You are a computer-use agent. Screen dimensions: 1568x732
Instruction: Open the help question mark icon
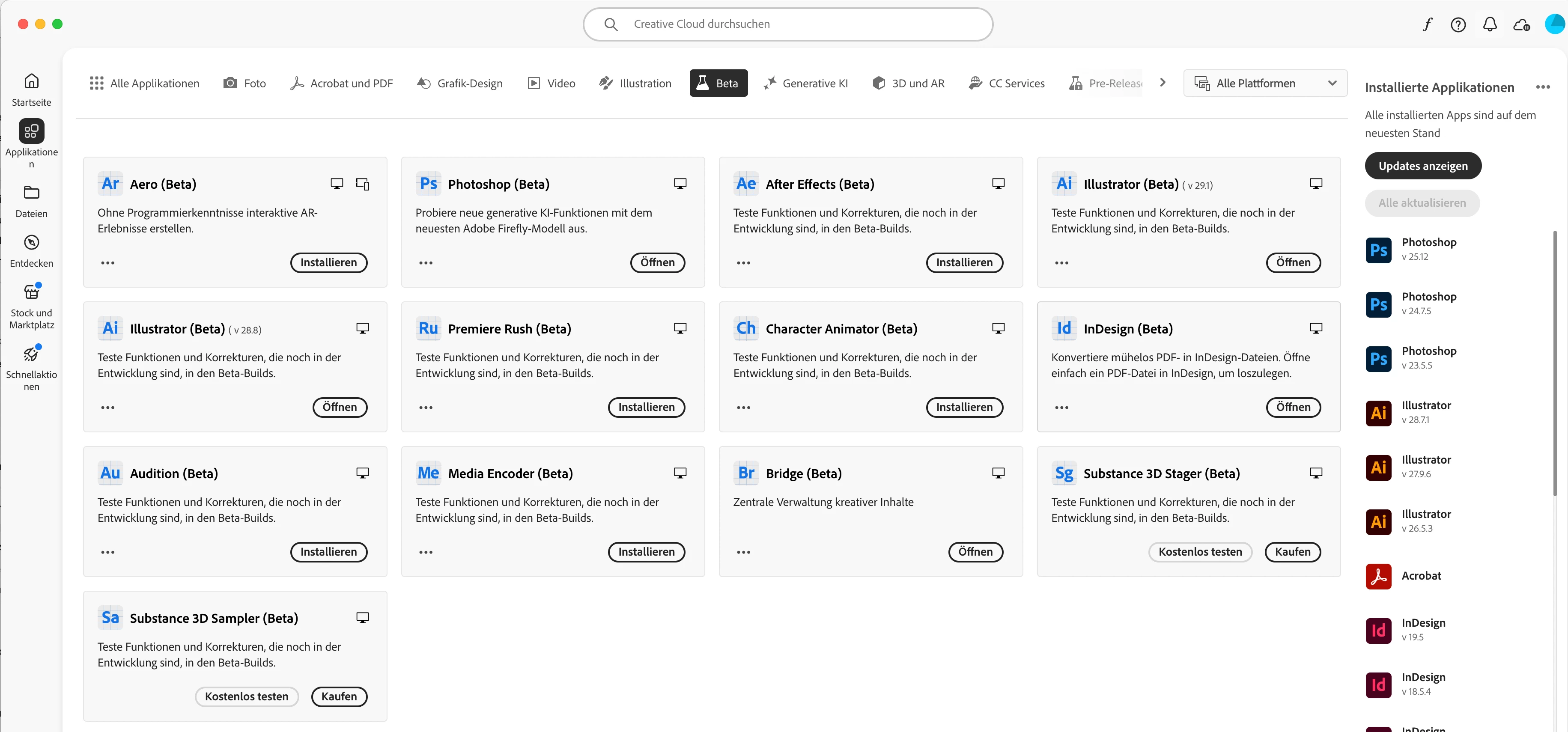[1458, 24]
